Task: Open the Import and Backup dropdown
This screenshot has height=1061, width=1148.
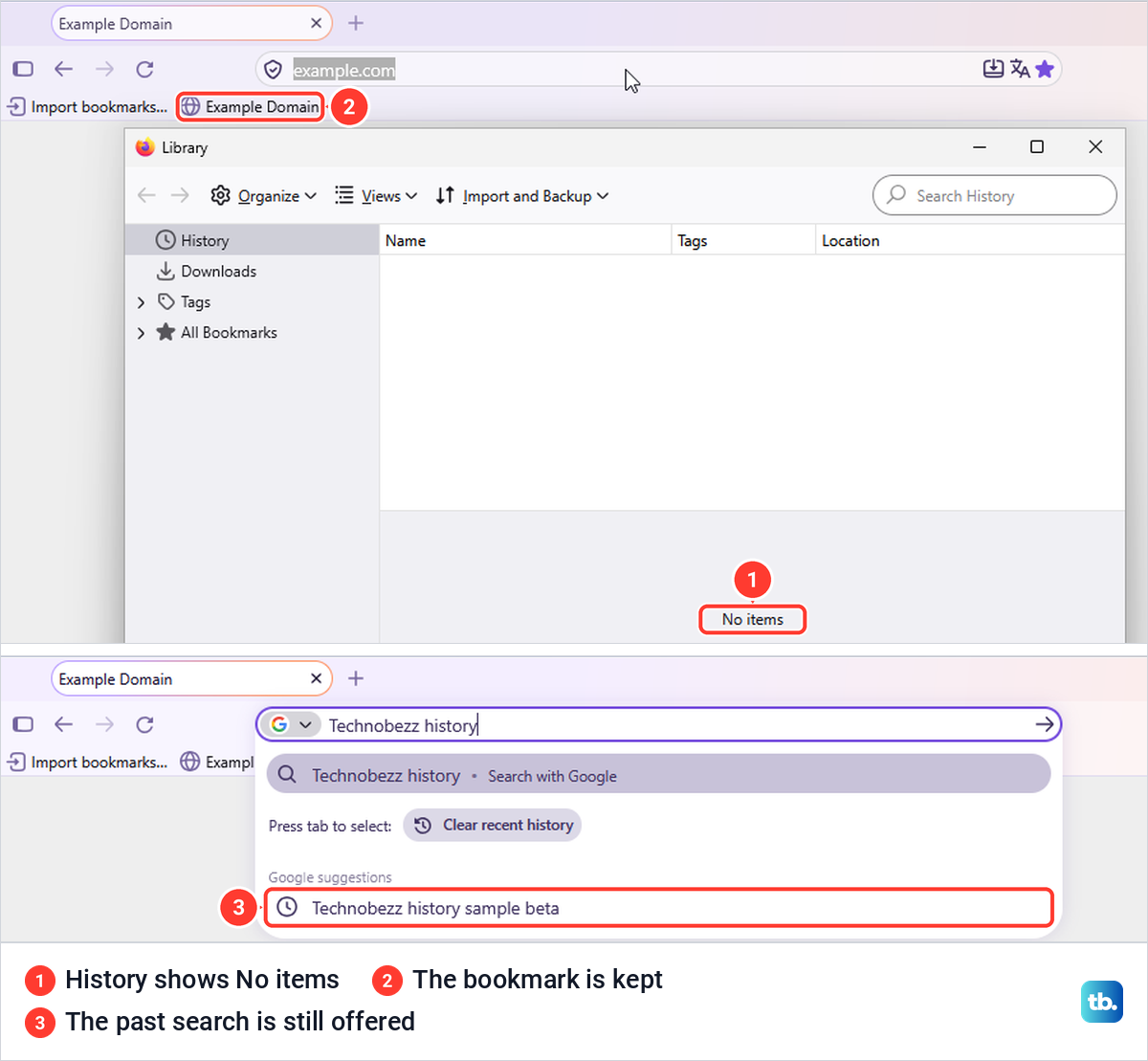Action: (522, 195)
